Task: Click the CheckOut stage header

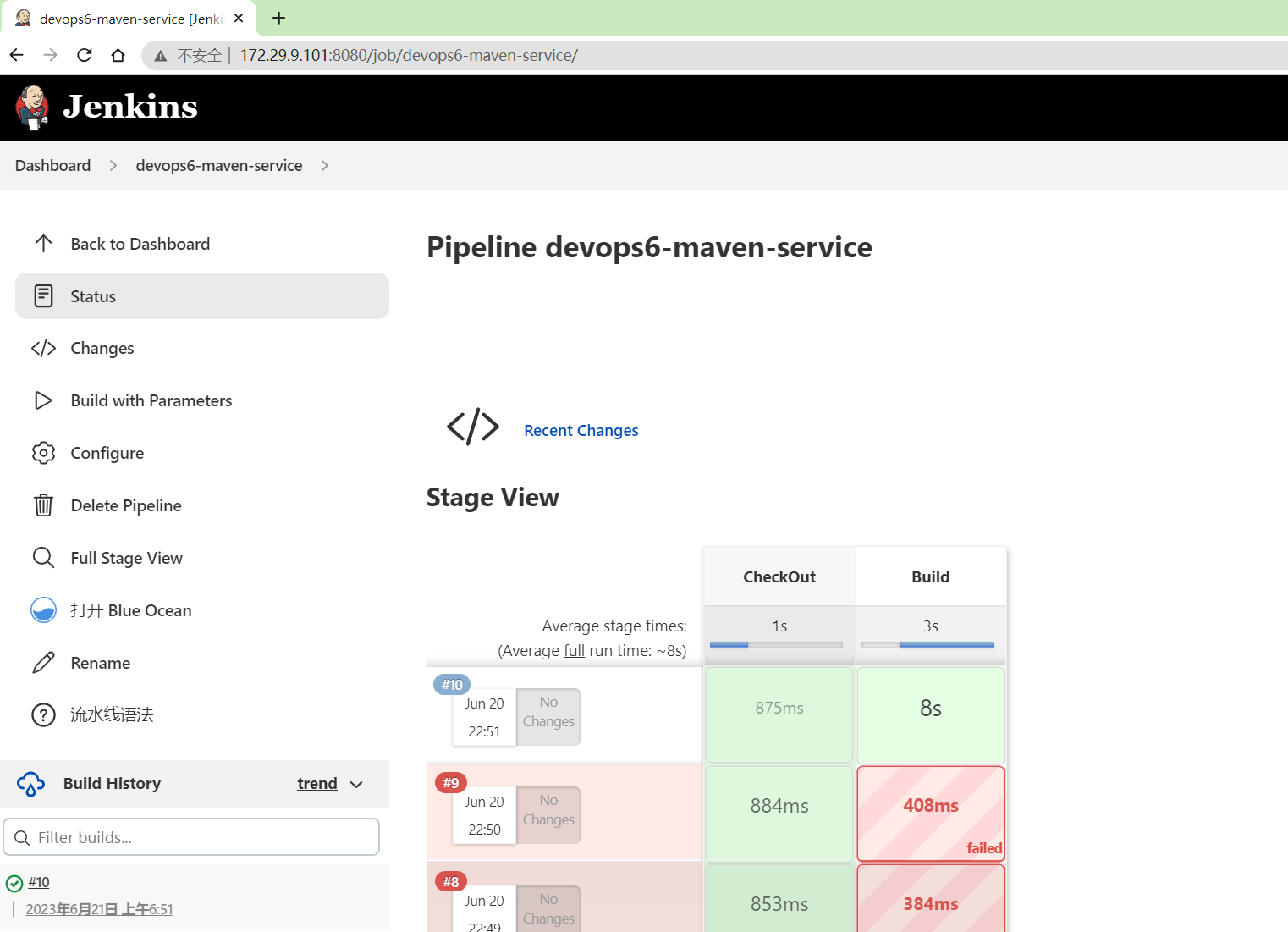Action: tap(779, 576)
